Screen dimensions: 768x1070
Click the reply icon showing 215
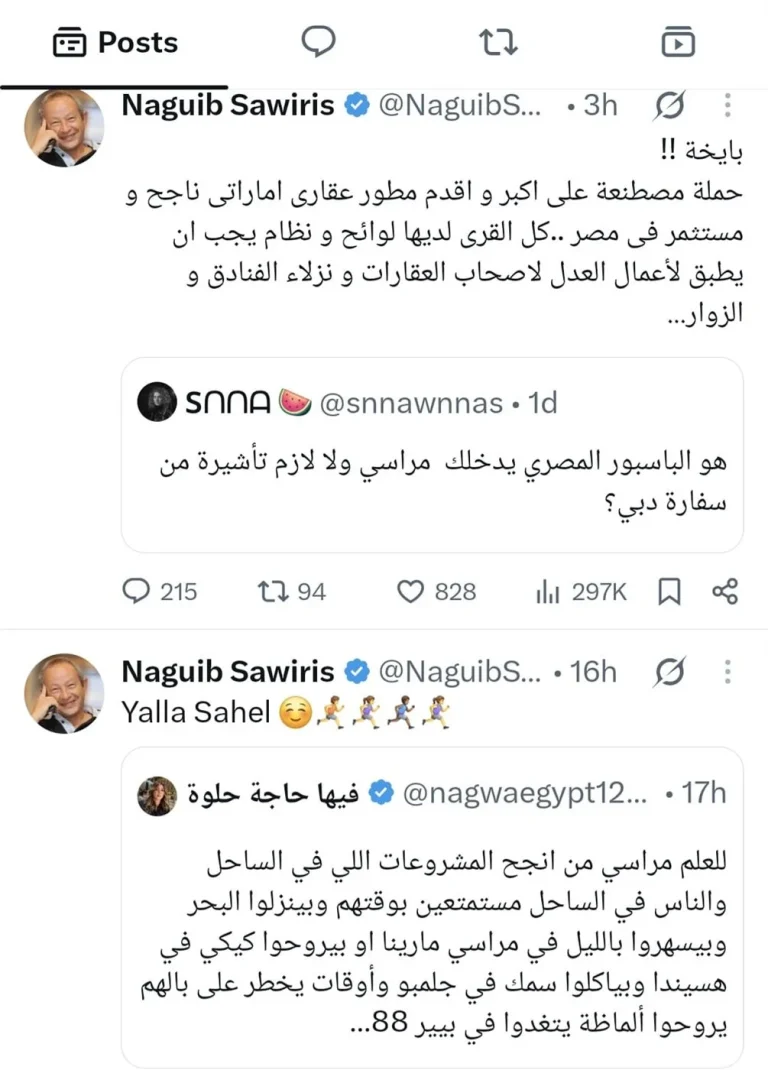[159, 591]
